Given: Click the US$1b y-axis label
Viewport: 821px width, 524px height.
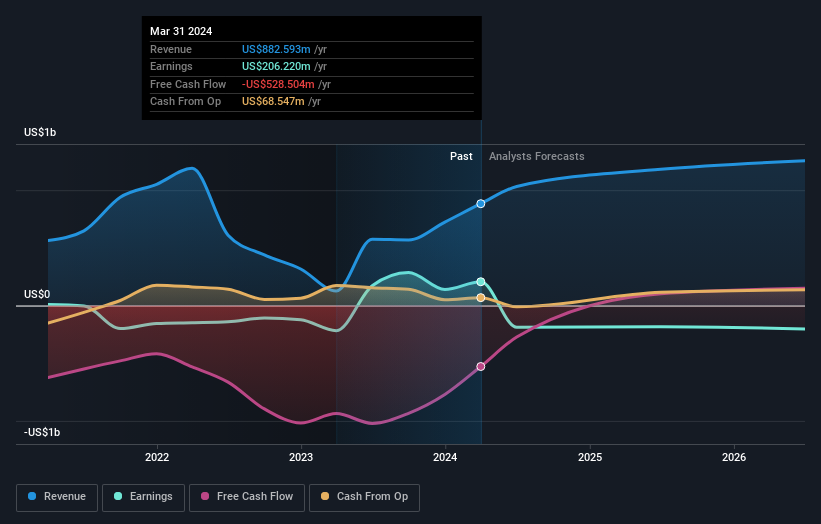Looking at the screenshot, I should [40, 132].
